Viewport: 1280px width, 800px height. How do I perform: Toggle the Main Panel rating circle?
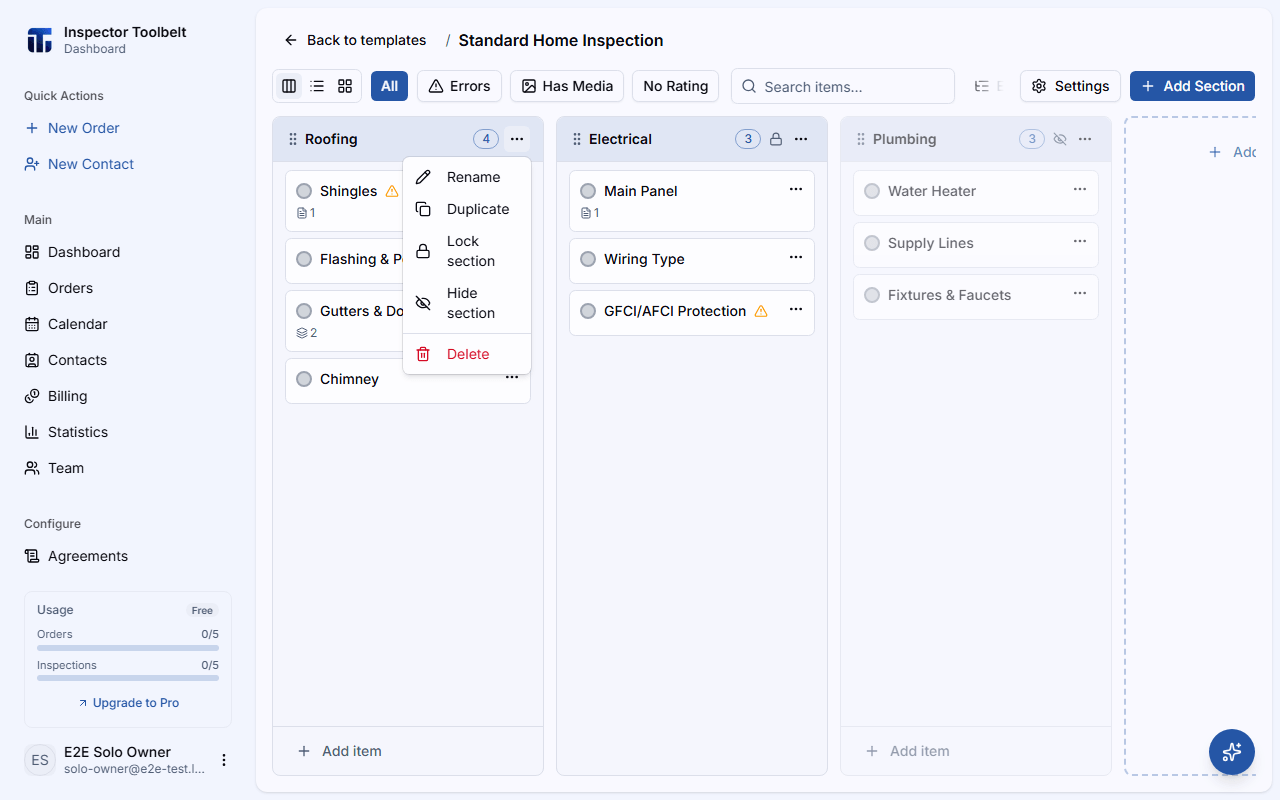click(588, 191)
